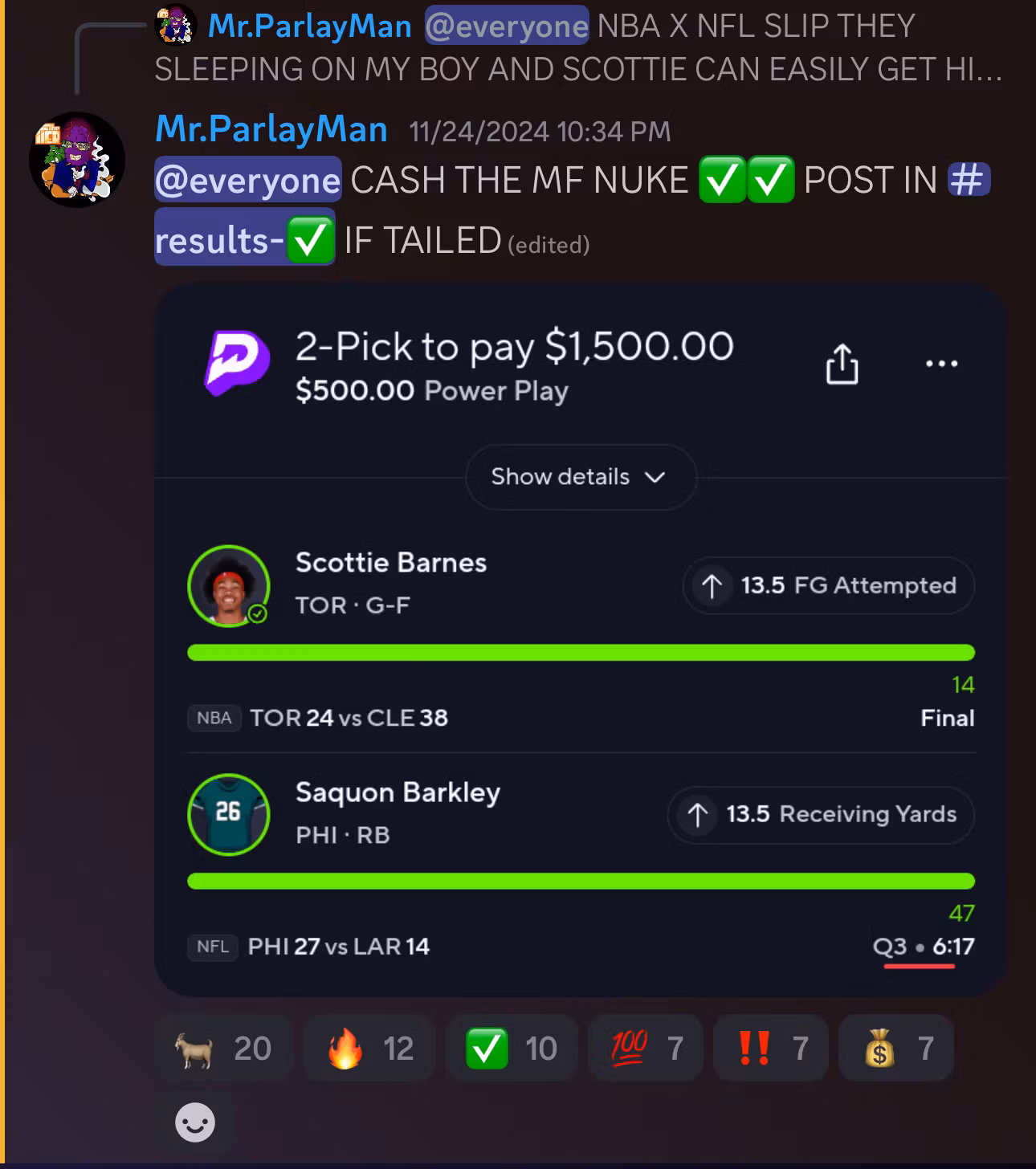
Task: Open Saquon Barkley jersey icon
Action: [x=229, y=814]
